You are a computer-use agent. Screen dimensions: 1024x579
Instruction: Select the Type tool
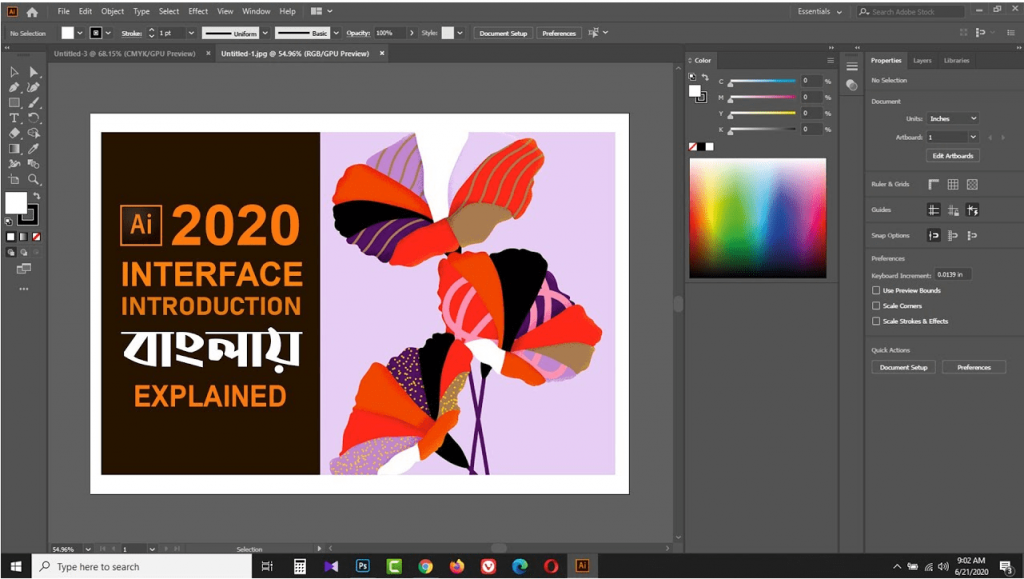[14, 118]
